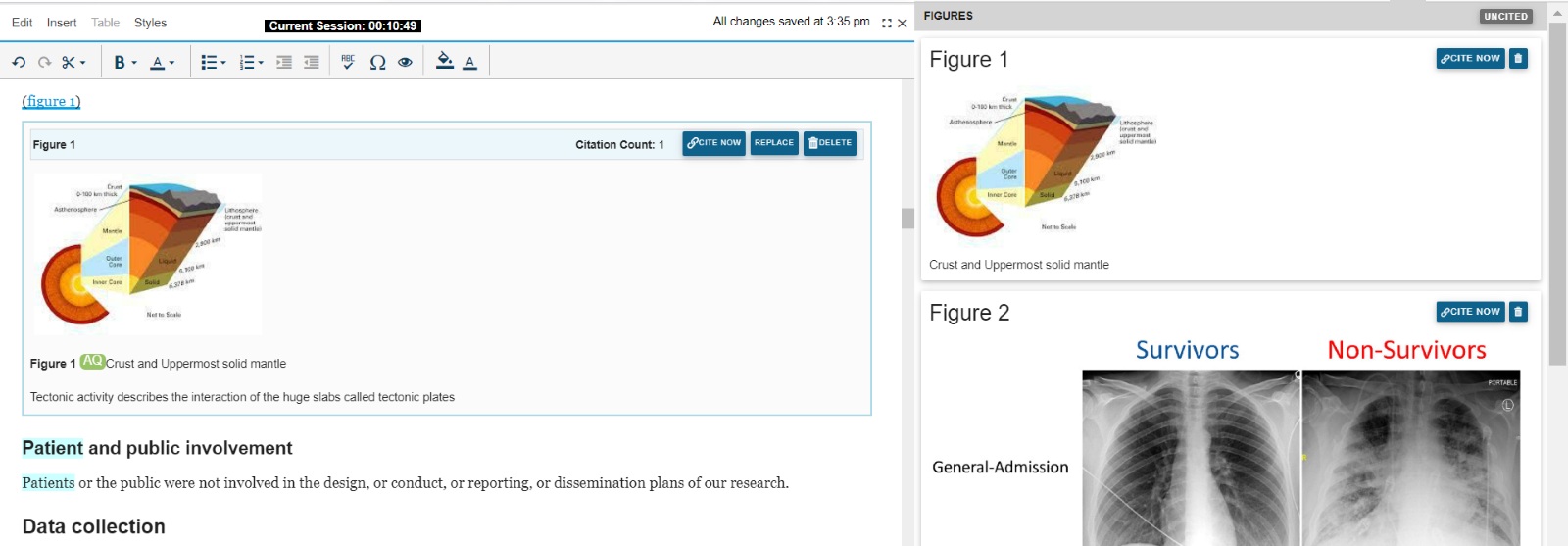Toggle the eye preview icon
Image resolution: width=1568 pixels, height=546 pixels.
(405, 63)
